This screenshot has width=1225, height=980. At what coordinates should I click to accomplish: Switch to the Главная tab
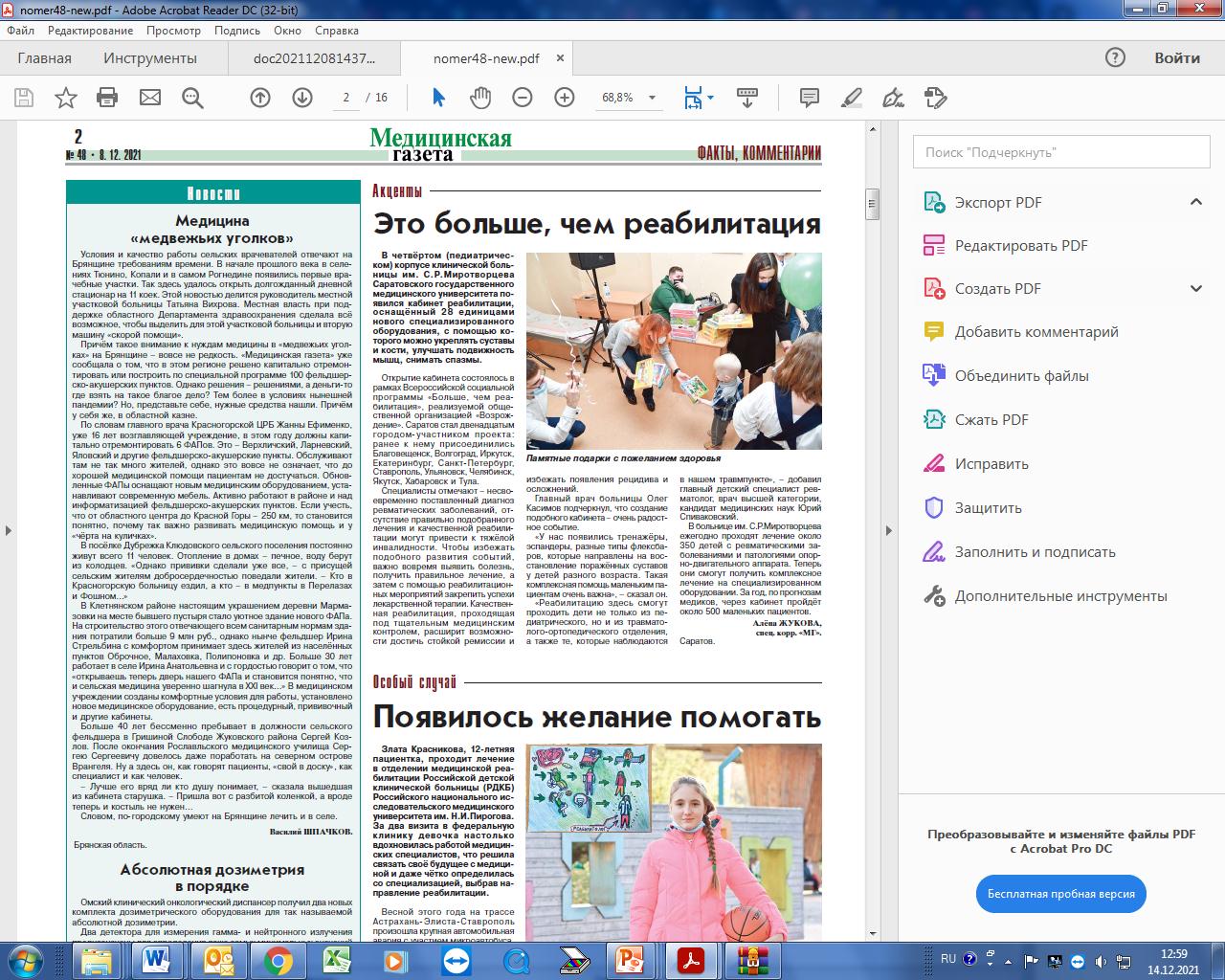pos(45,58)
